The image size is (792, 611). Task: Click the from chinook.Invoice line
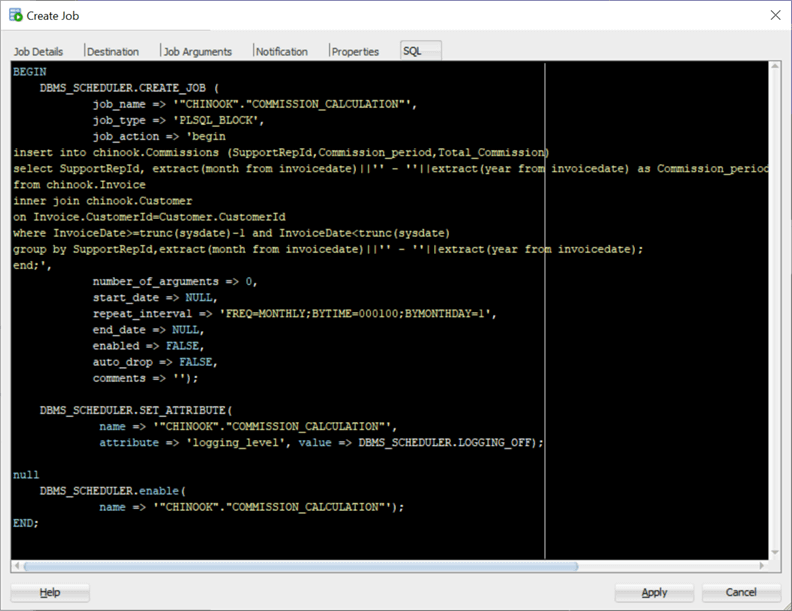[x=79, y=185]
